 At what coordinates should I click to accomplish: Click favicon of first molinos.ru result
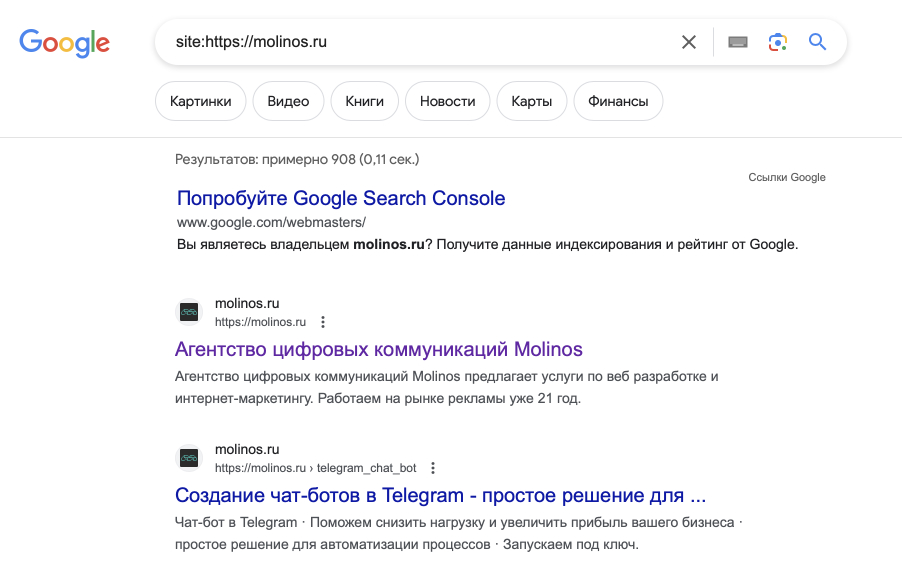click(189, 312)
